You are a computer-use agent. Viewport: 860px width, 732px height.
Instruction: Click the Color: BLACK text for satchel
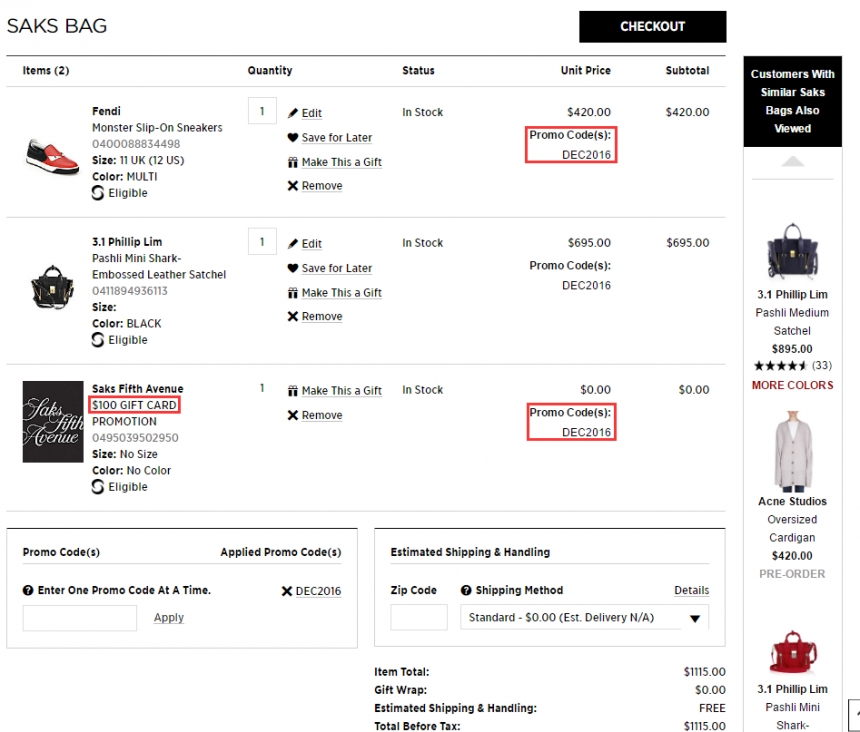pyautogui.click(x=127, y=324)
